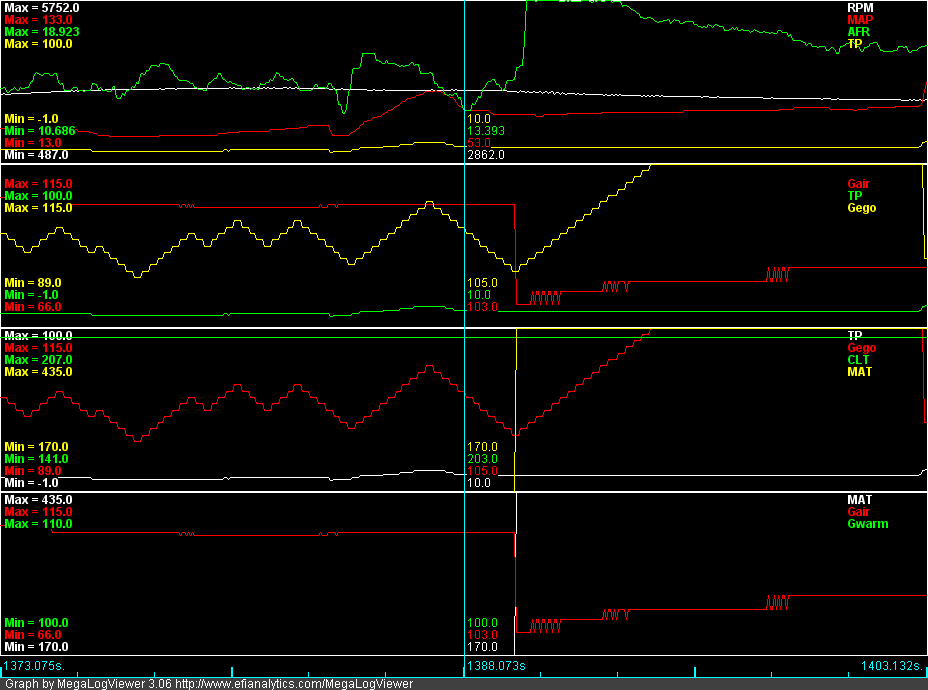Click the yellow 'Min = 89.0' value
Viewport: 928px width, 690px height.
[x=33, y=283]
